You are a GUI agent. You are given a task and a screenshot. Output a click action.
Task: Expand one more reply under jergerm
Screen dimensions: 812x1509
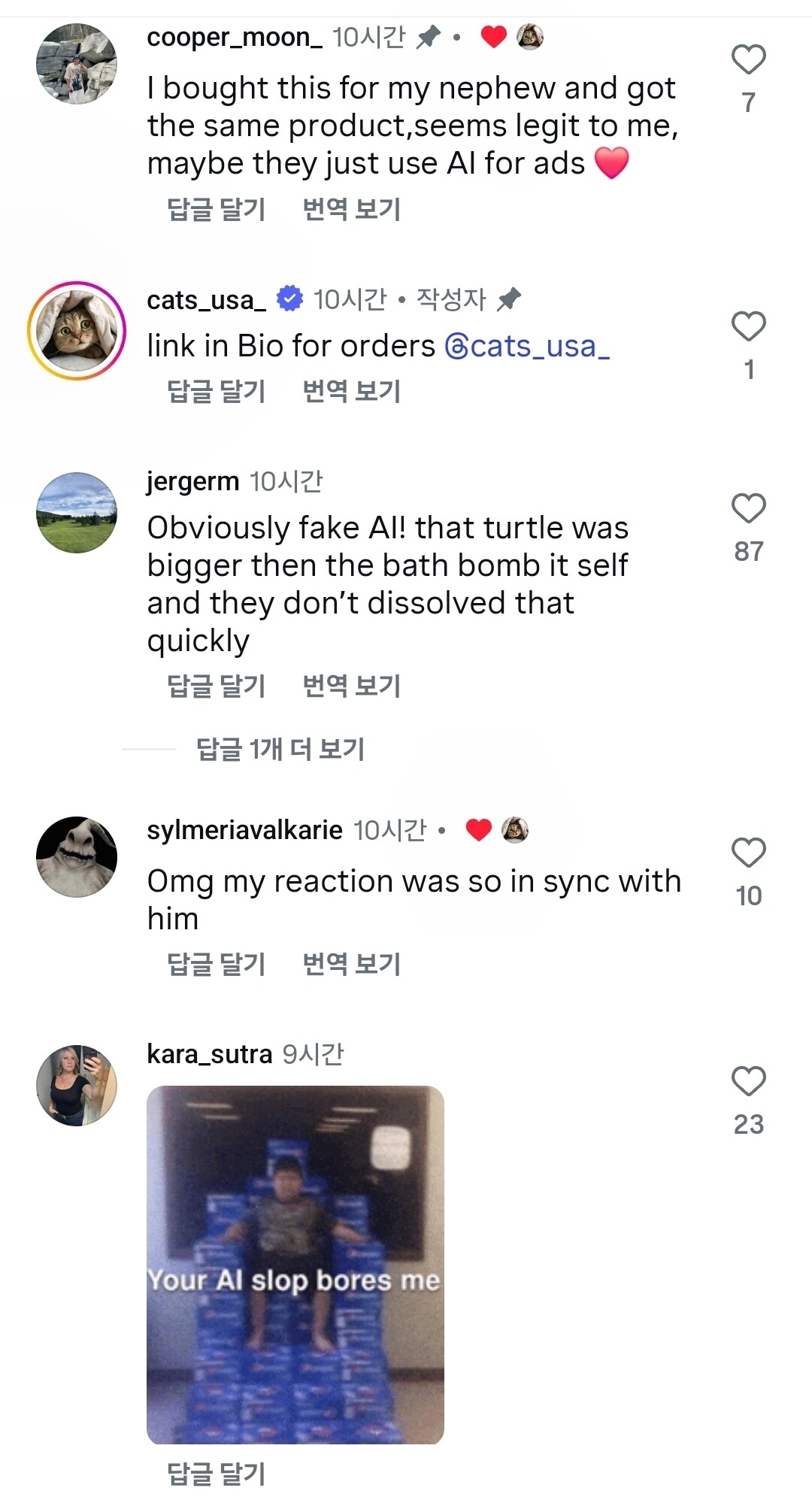(x=280, y=749)
